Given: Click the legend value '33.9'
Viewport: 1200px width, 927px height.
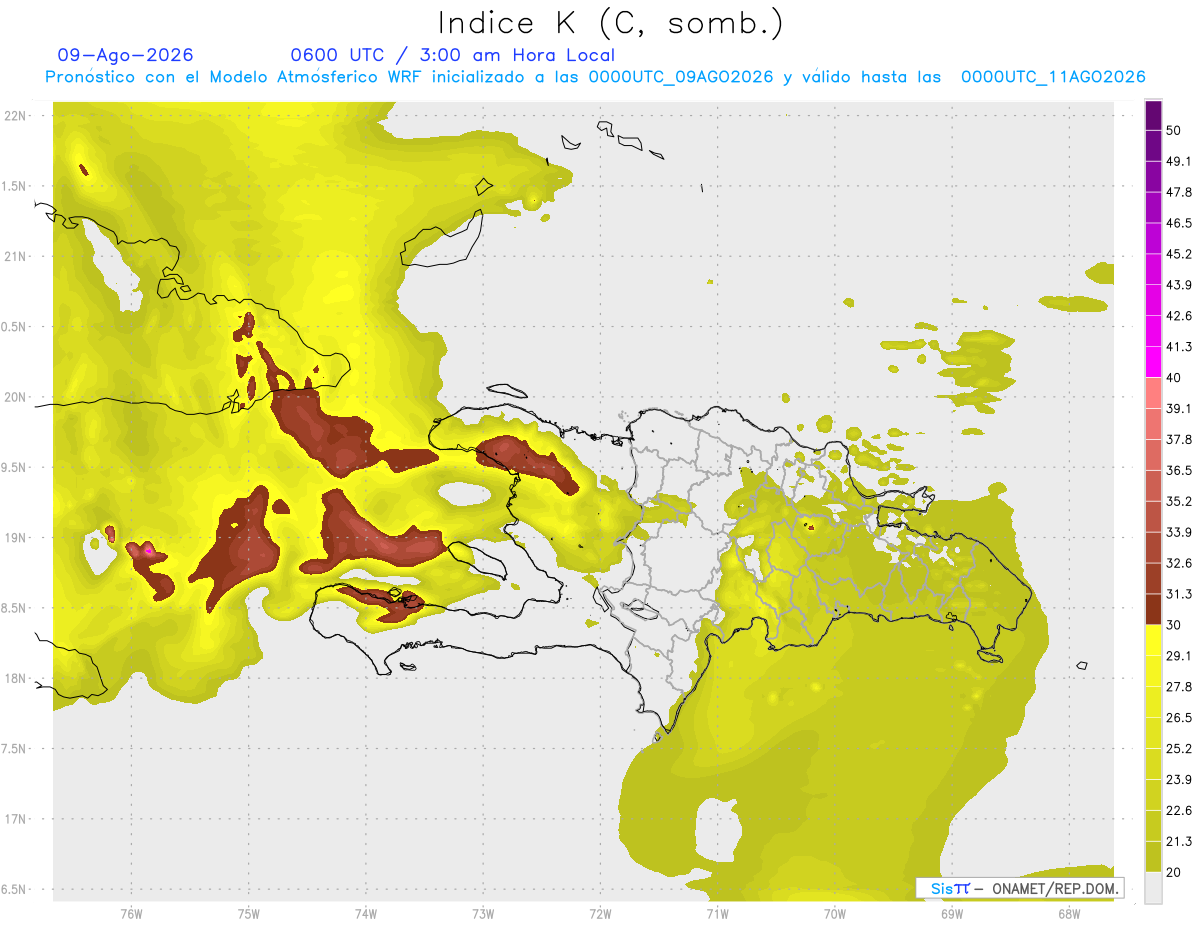Looking at the screenshot, I should [1179, 532].
